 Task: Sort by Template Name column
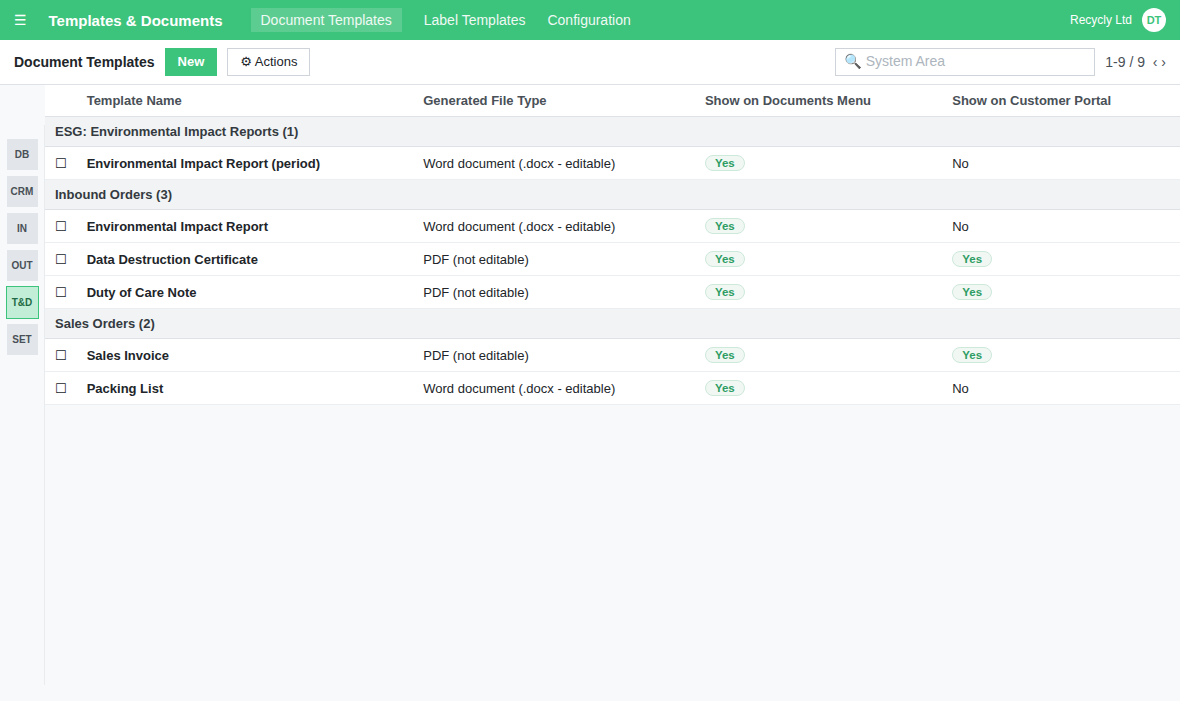click(x=134, y=101)
